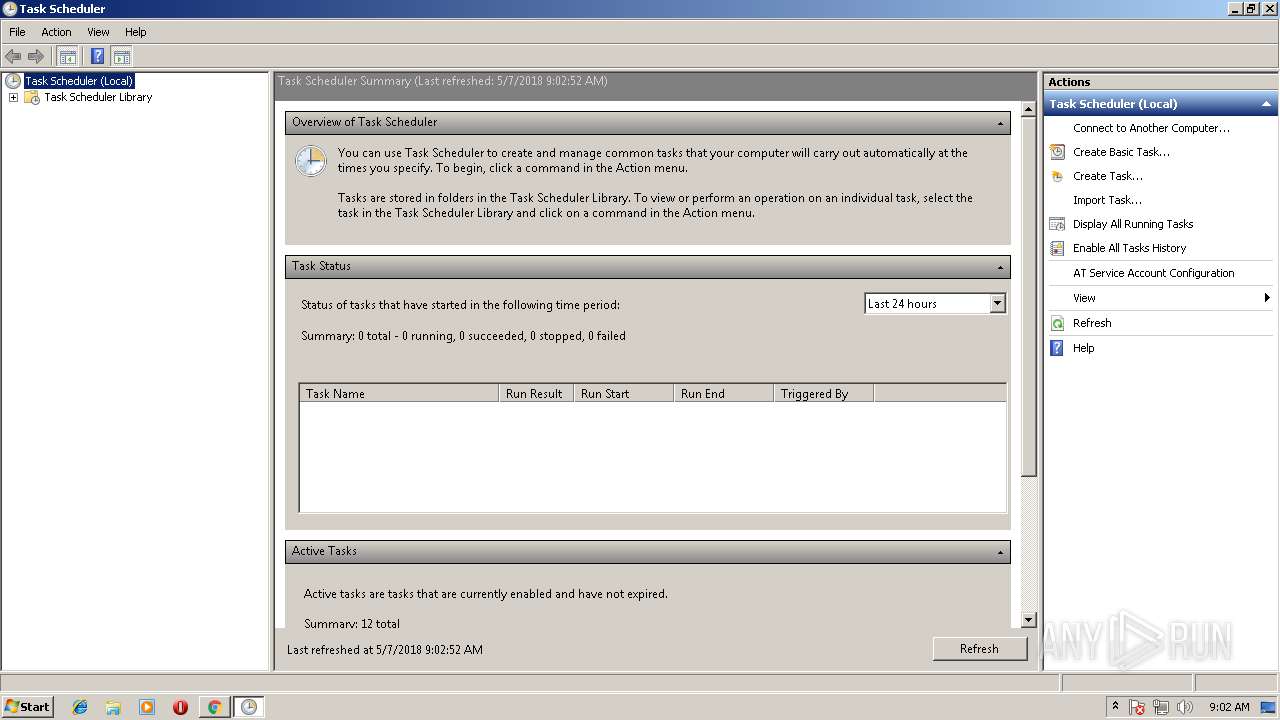Sort by the Run Start column header
Image resolution: width=1280 pixels, height=720 pixels.
[623, 394]
